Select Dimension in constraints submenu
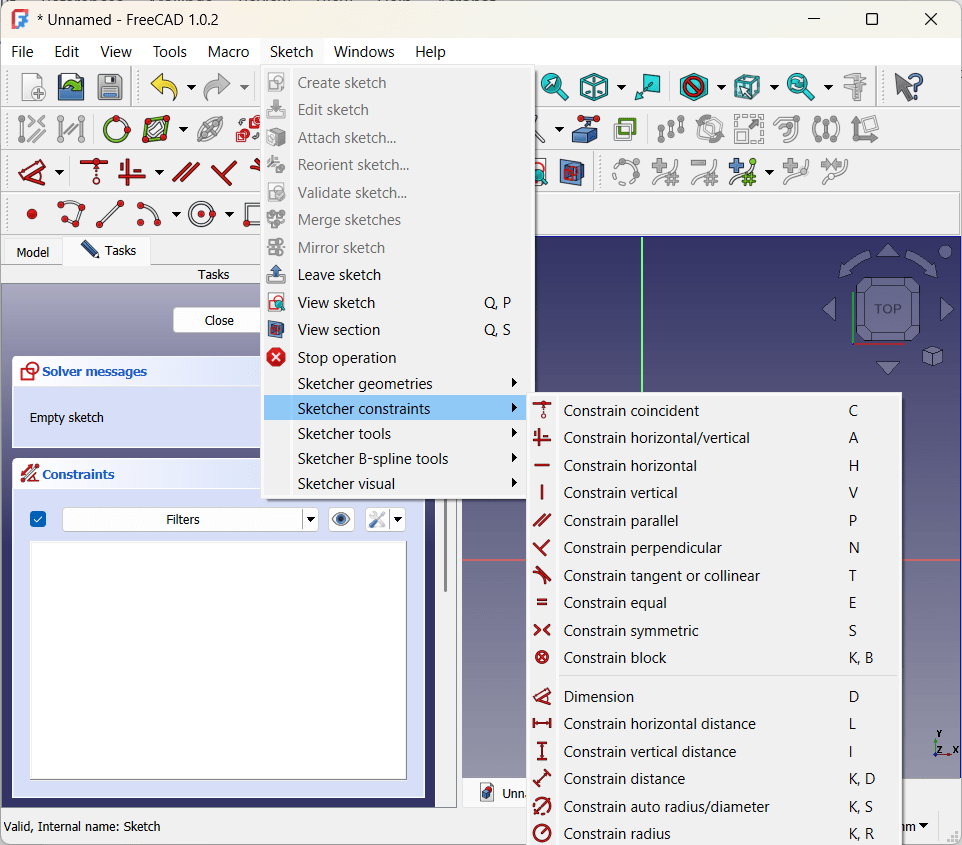The height and width of the screenshot is (845, 962). tap(714, 697)
